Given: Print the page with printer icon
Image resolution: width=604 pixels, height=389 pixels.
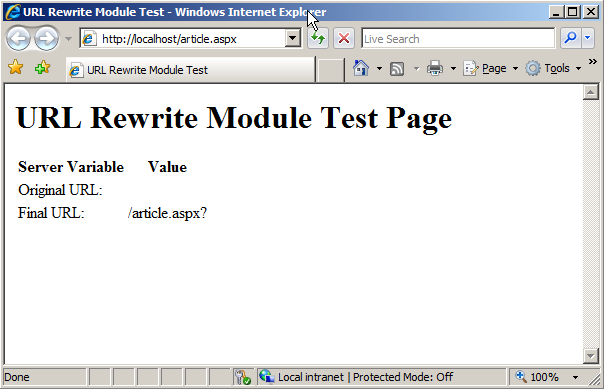Looking at the screenshot, I should [435, 69].
